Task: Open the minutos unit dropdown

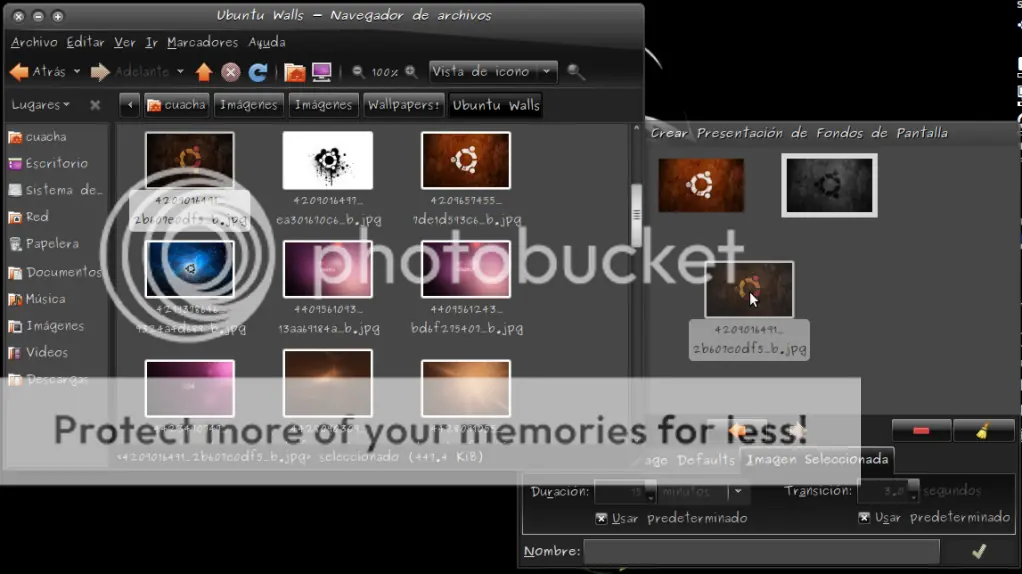Action: click(x=738, y=491)
